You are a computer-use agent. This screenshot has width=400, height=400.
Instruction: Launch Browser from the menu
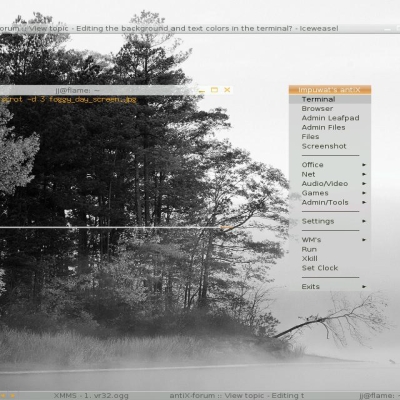(330, 109)
